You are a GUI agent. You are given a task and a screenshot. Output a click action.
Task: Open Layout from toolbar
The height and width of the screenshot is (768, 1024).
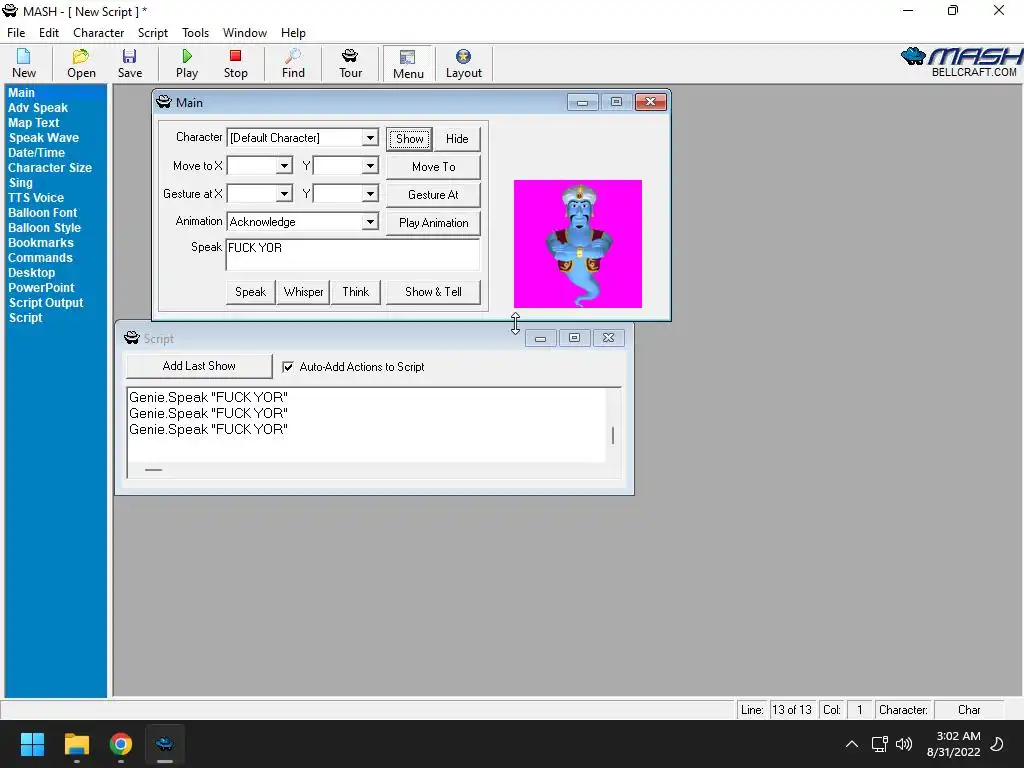point(464,63)
